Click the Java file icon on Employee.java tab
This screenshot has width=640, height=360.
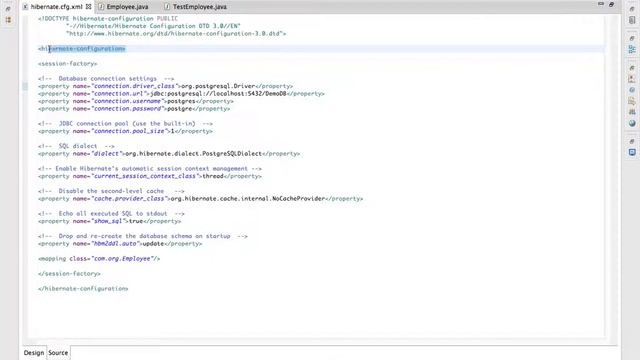(x=101, y=7)
